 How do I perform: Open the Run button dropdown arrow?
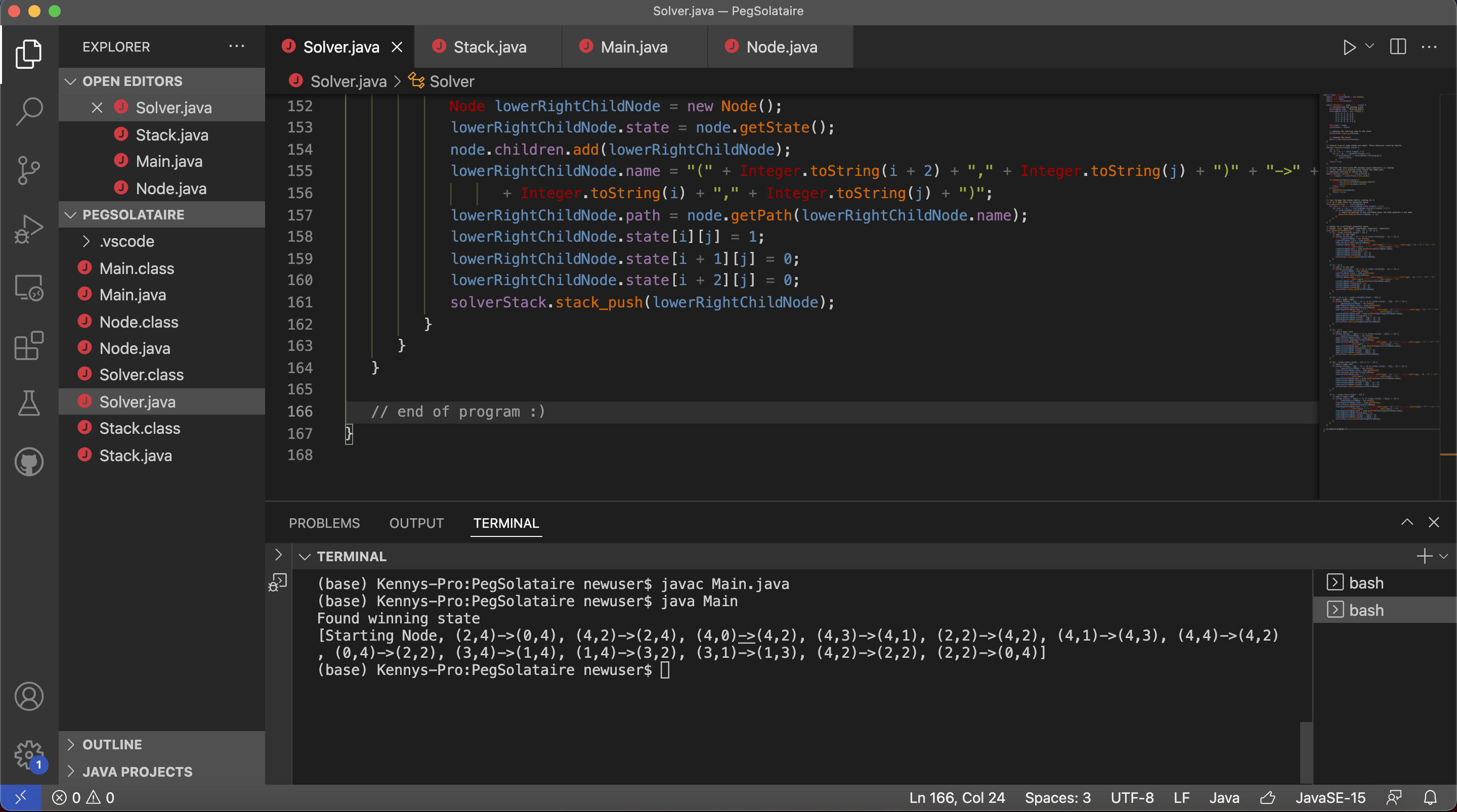[1369, 47]
